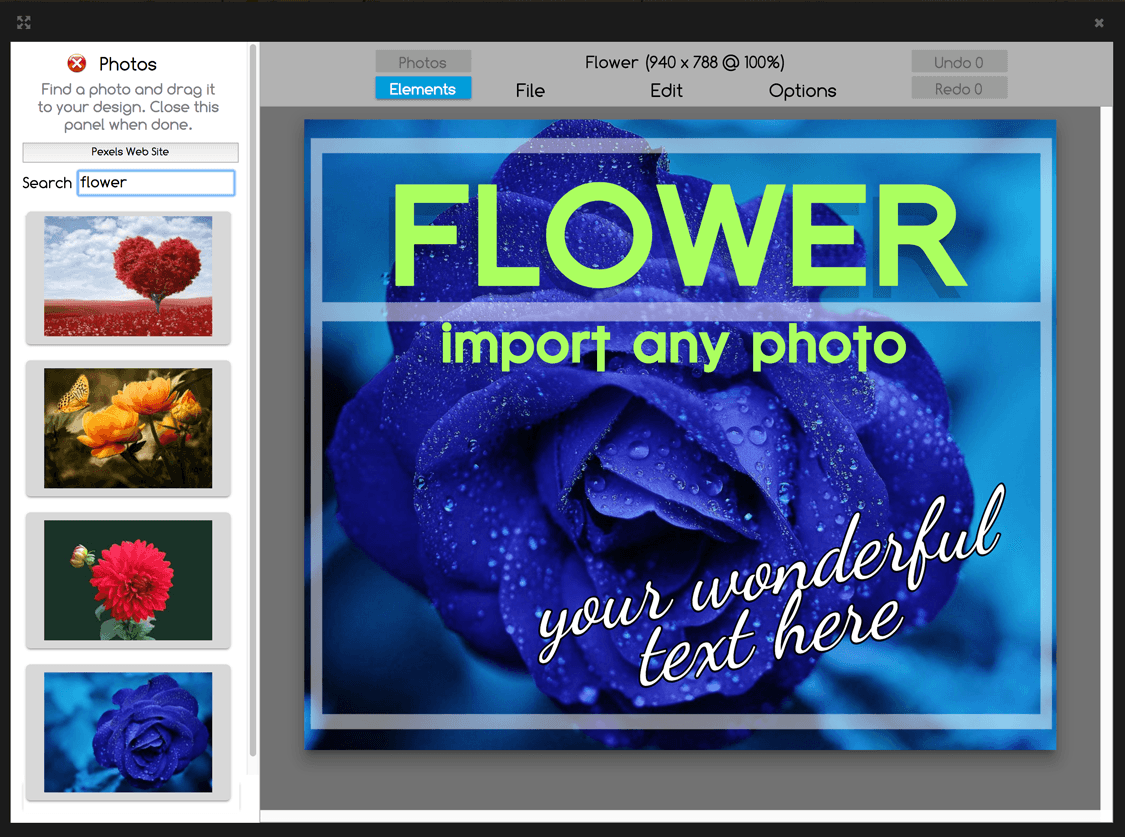Select the red dahlia photo
This screenshot has height=837, width=1125.
(x=128, y=580)
